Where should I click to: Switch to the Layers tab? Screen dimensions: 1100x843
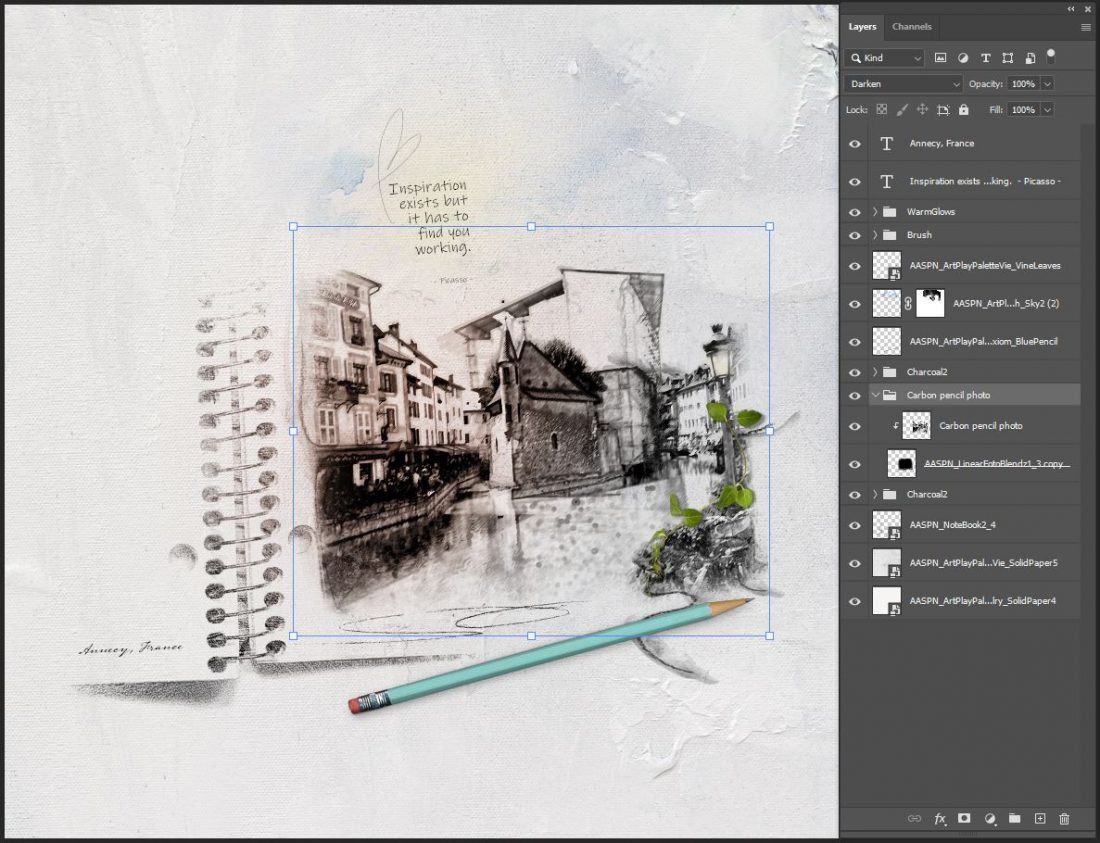tap(862, 27)
